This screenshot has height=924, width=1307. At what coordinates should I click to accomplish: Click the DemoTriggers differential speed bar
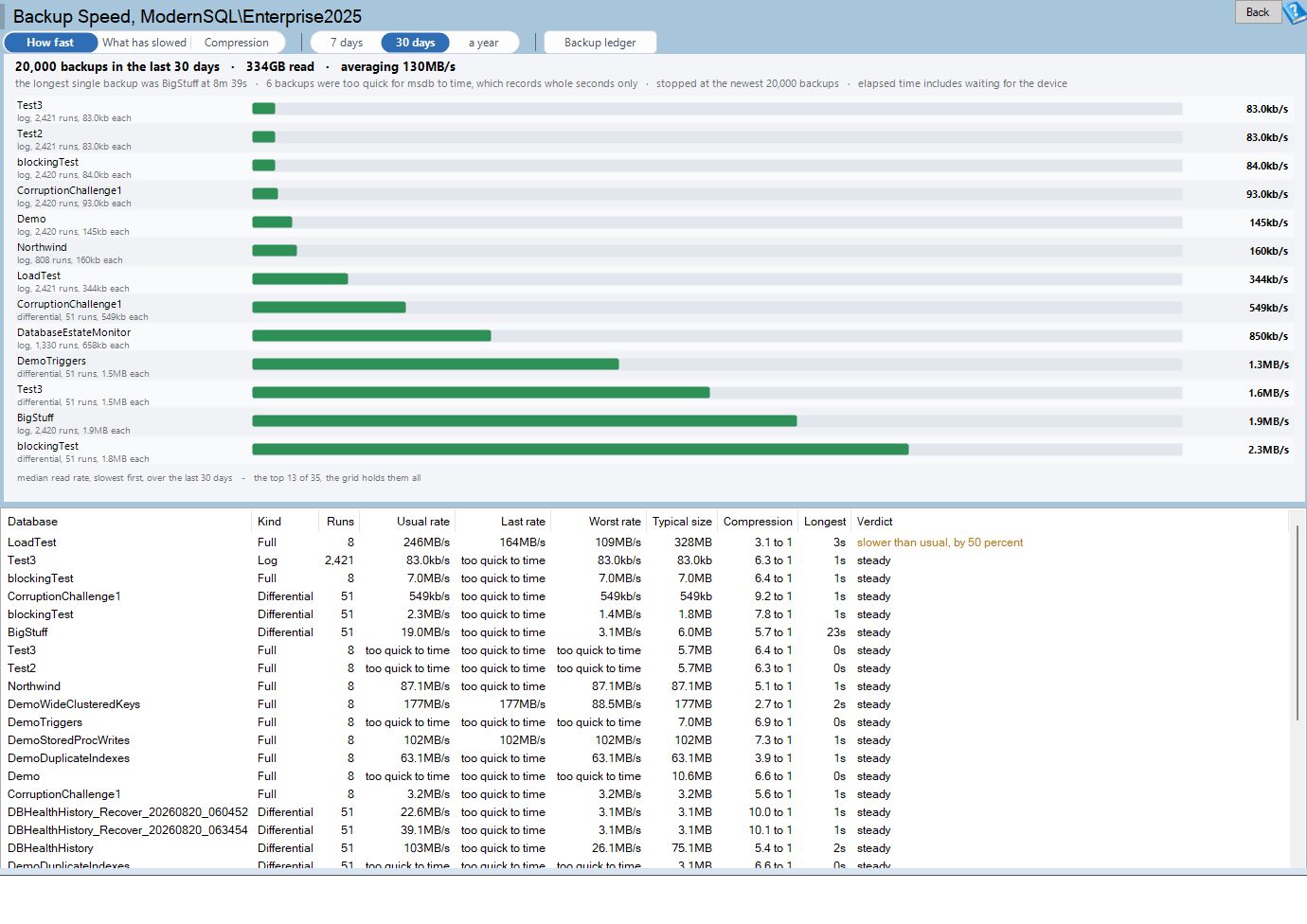436,364
